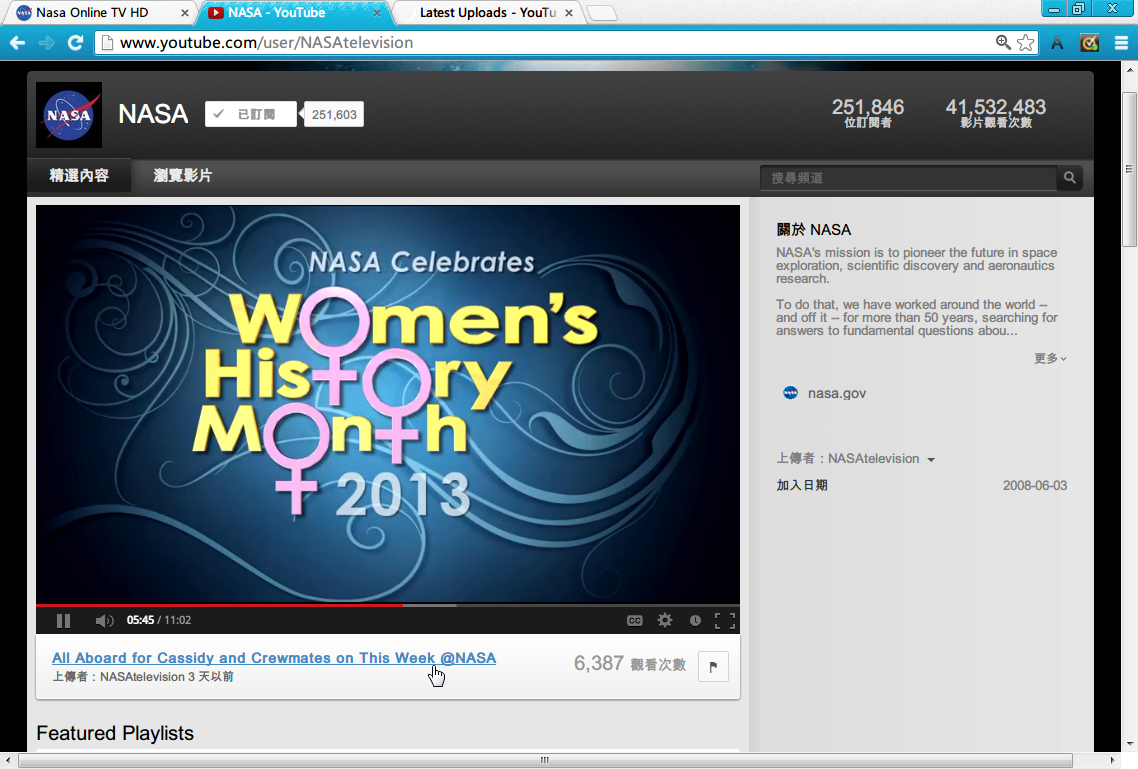Viewport: 1138px width, 769px height.
Task: Click the NASA channel name heading
Action: 153,114
